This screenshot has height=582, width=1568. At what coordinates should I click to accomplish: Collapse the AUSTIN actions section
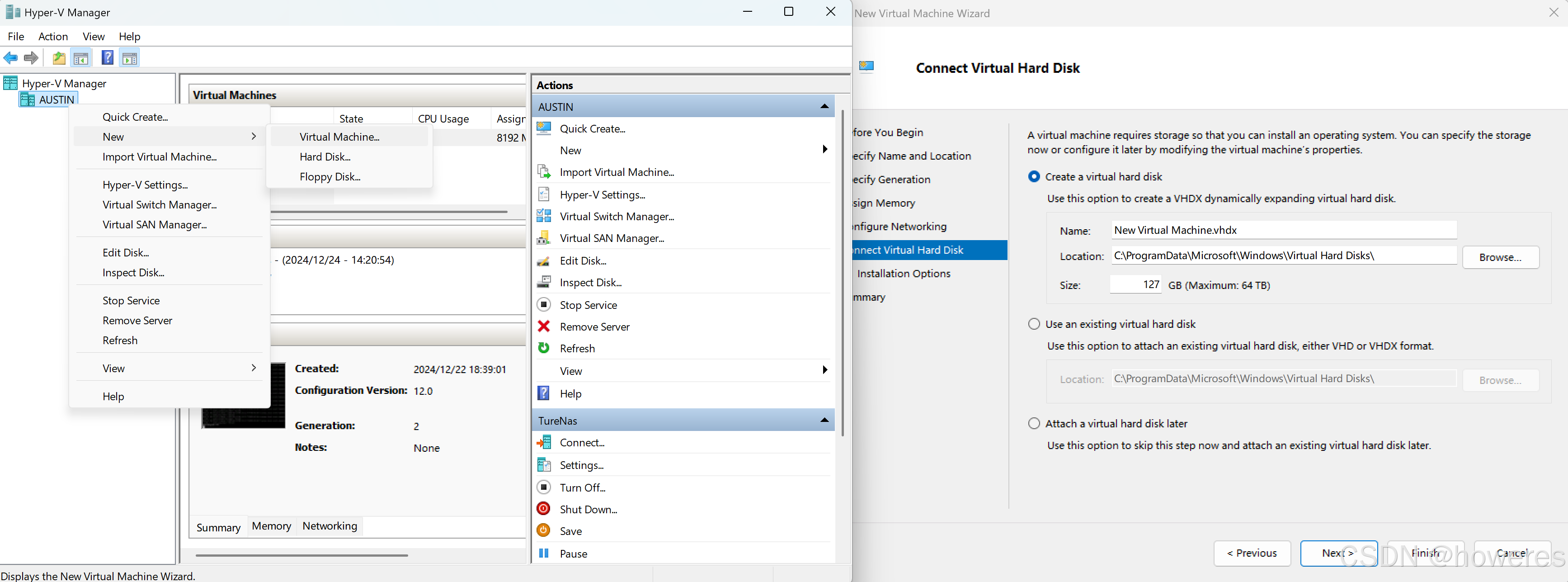[824, 107]
